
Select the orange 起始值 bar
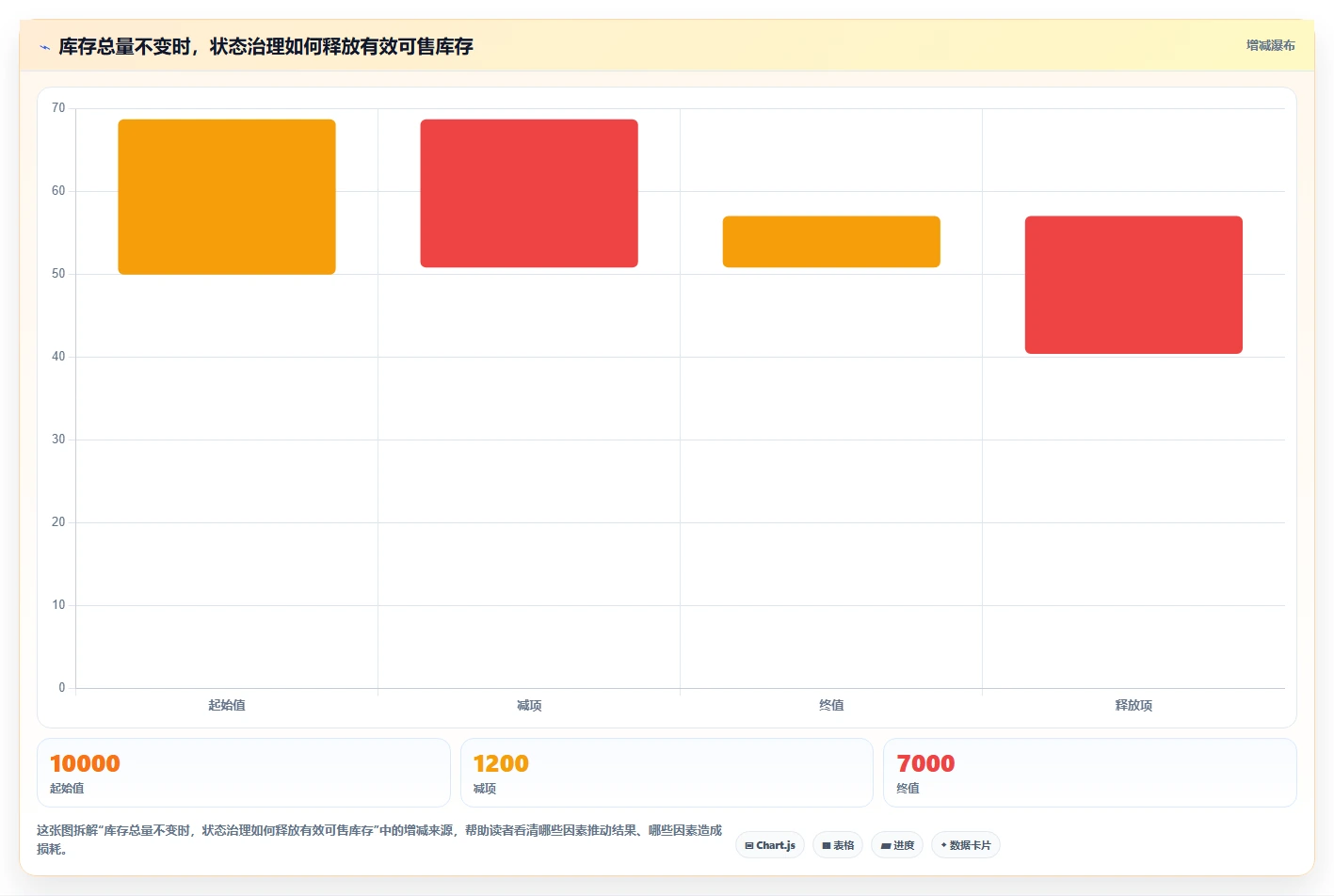point(227,197)
